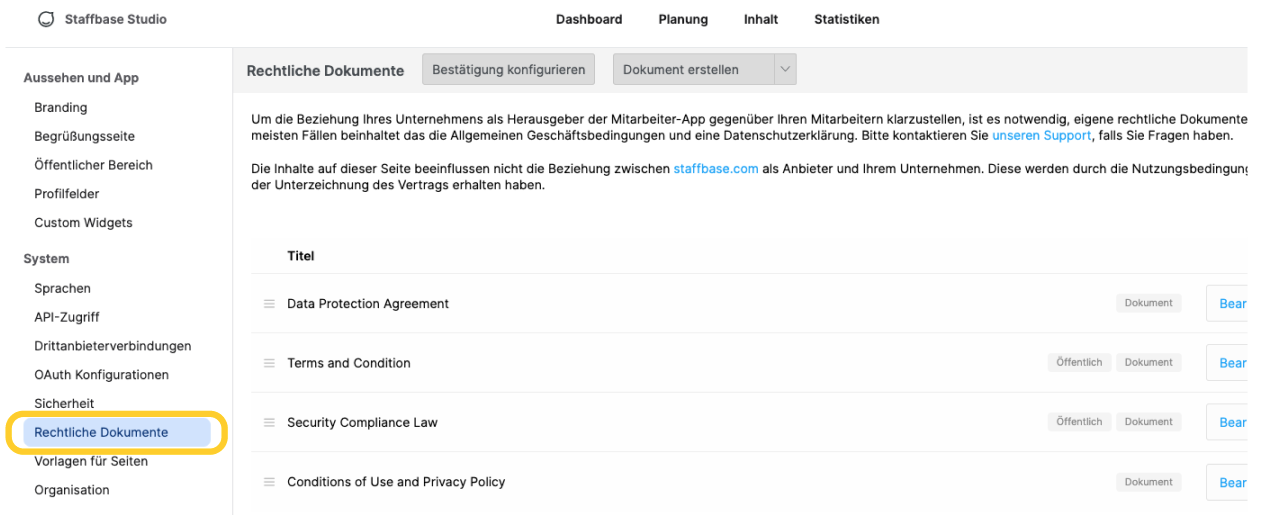
Task: Open the Statistiken tab
Action: pos(847,19)
